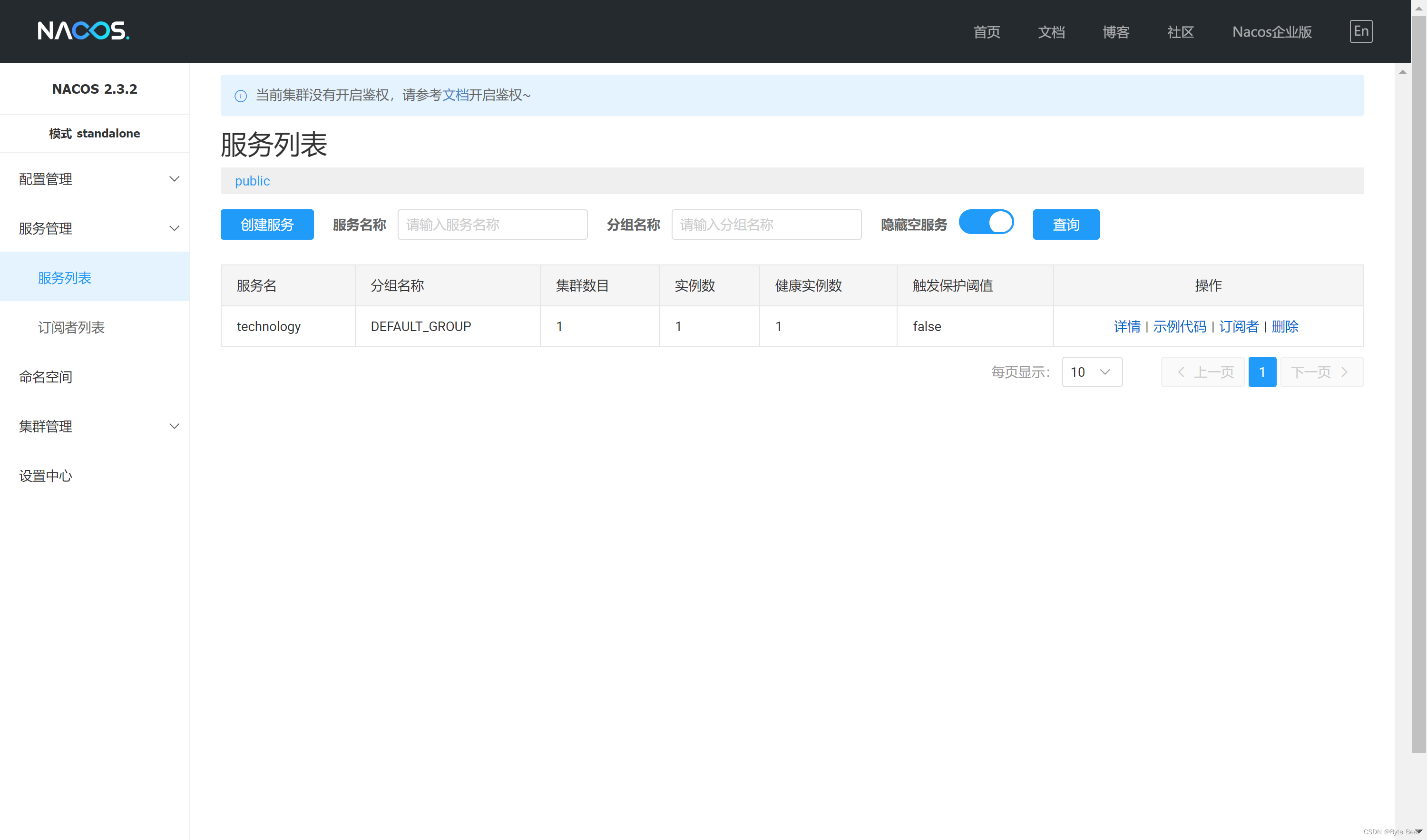Click the NACOS 2.3.2 version label
Viewport: 1427px width, 840px height.
[95, 89]
